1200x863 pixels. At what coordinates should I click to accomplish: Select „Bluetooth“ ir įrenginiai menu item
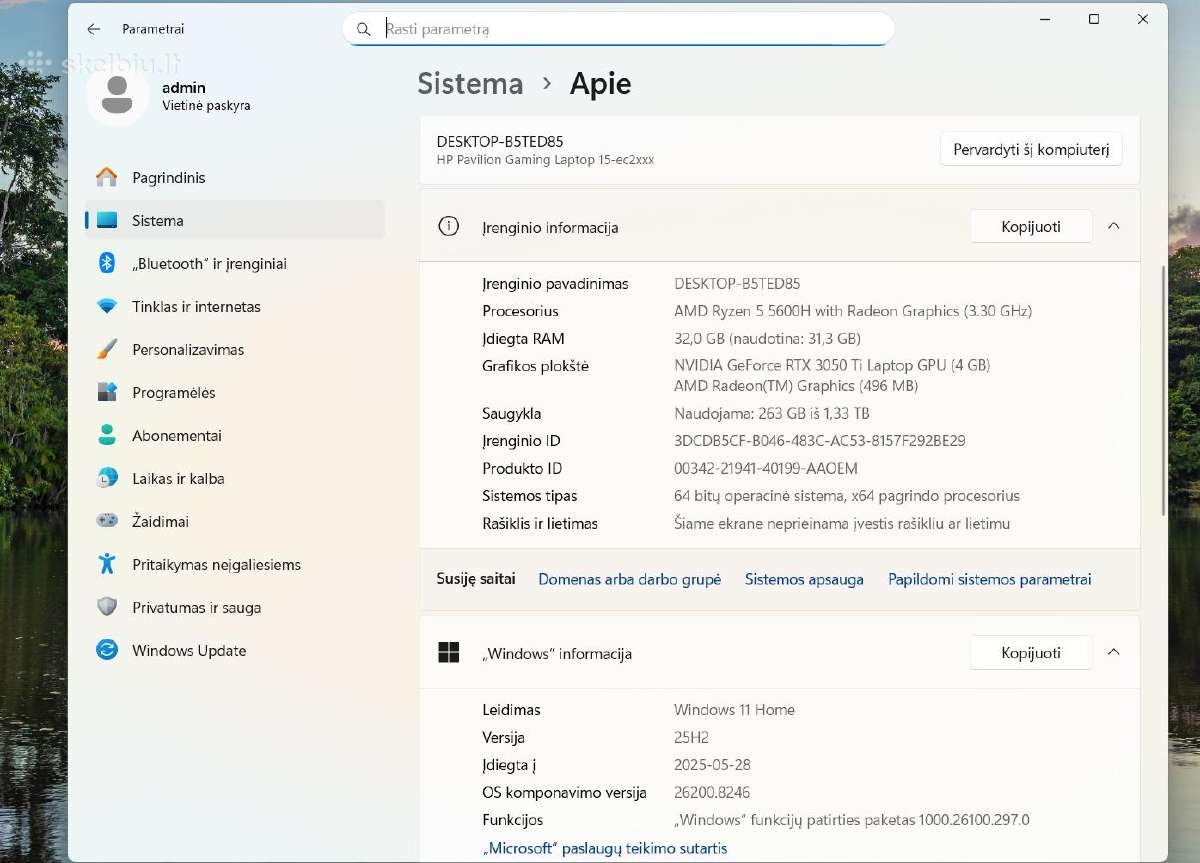235,264
